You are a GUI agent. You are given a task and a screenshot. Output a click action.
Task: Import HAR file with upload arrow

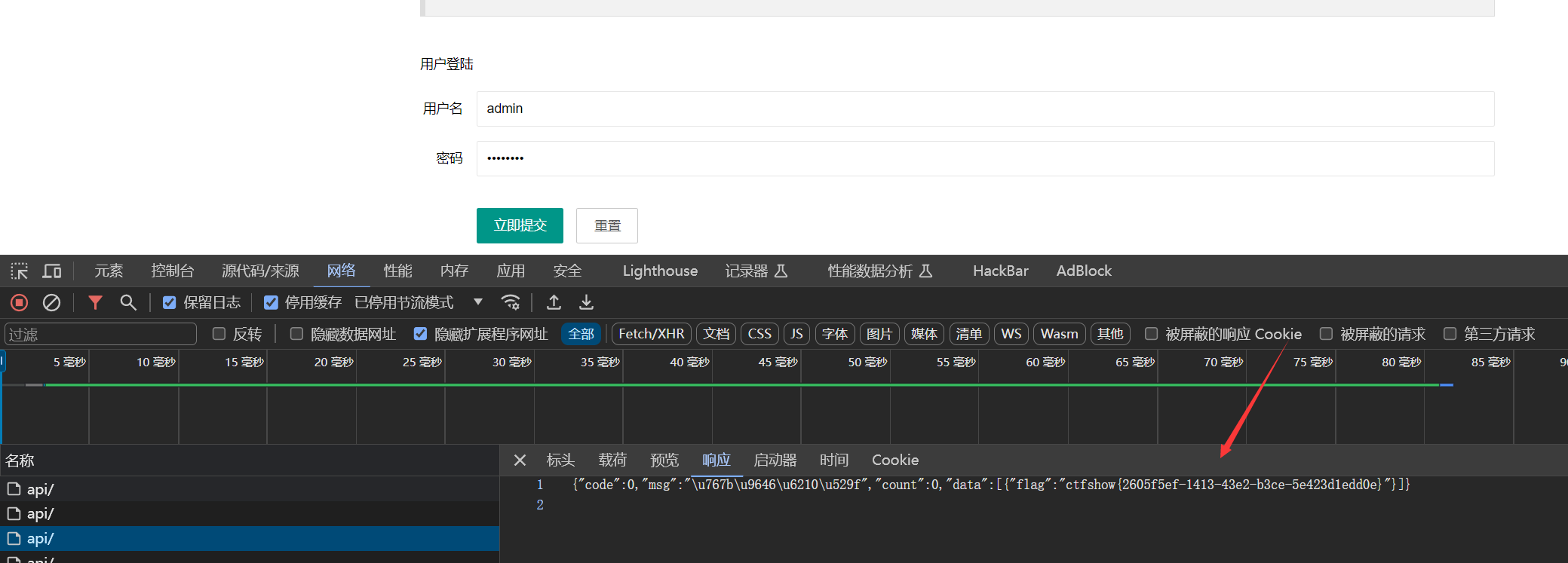point(554,303)
